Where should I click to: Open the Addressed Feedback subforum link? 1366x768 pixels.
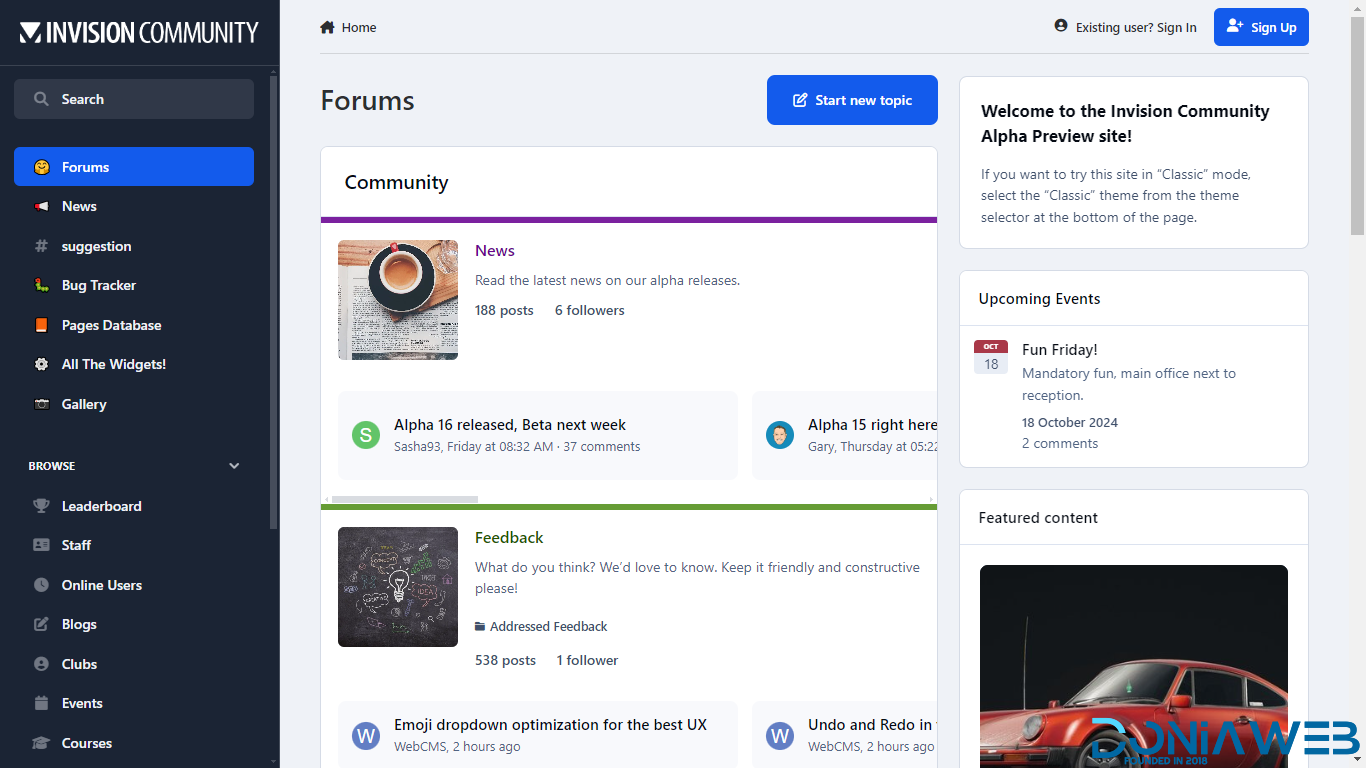coord(549,626)
